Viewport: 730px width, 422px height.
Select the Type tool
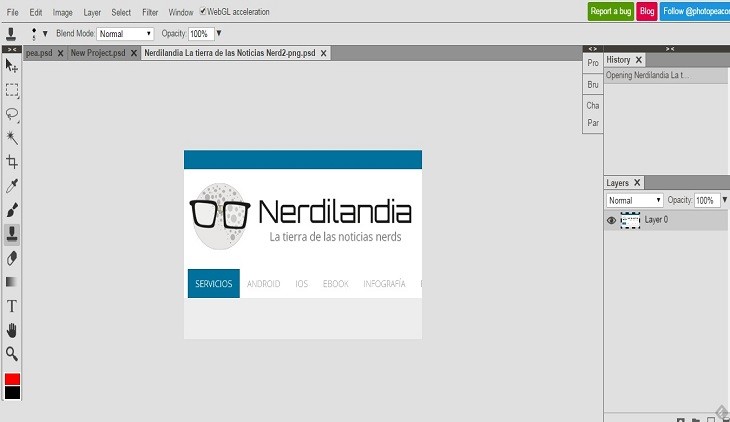[12, 306]
